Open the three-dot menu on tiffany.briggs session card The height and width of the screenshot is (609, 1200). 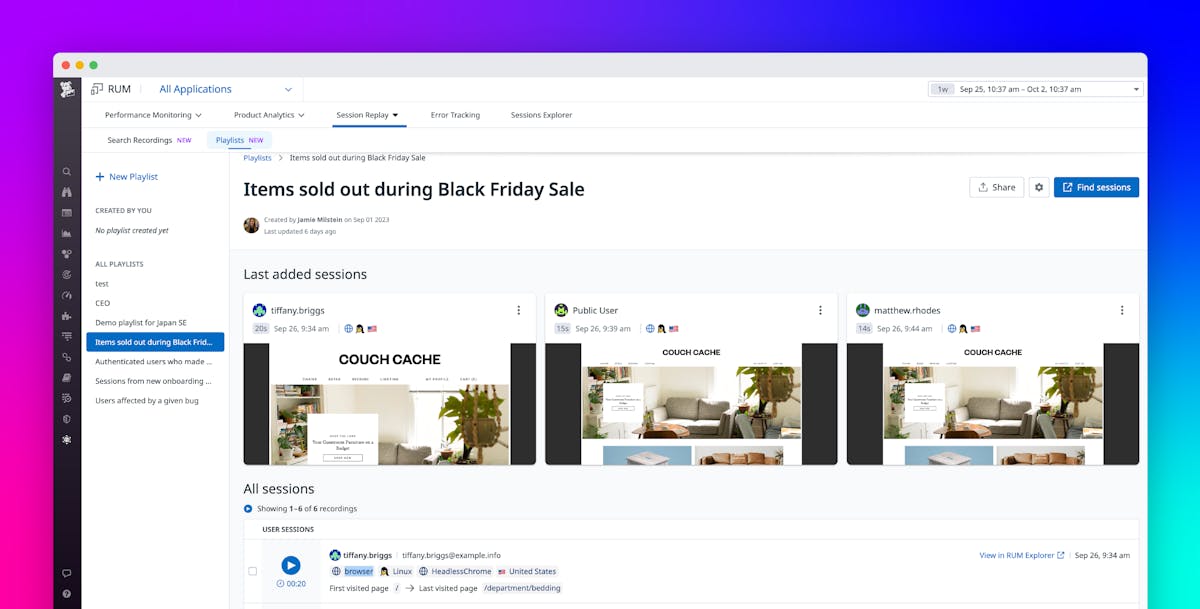point(519,310)
